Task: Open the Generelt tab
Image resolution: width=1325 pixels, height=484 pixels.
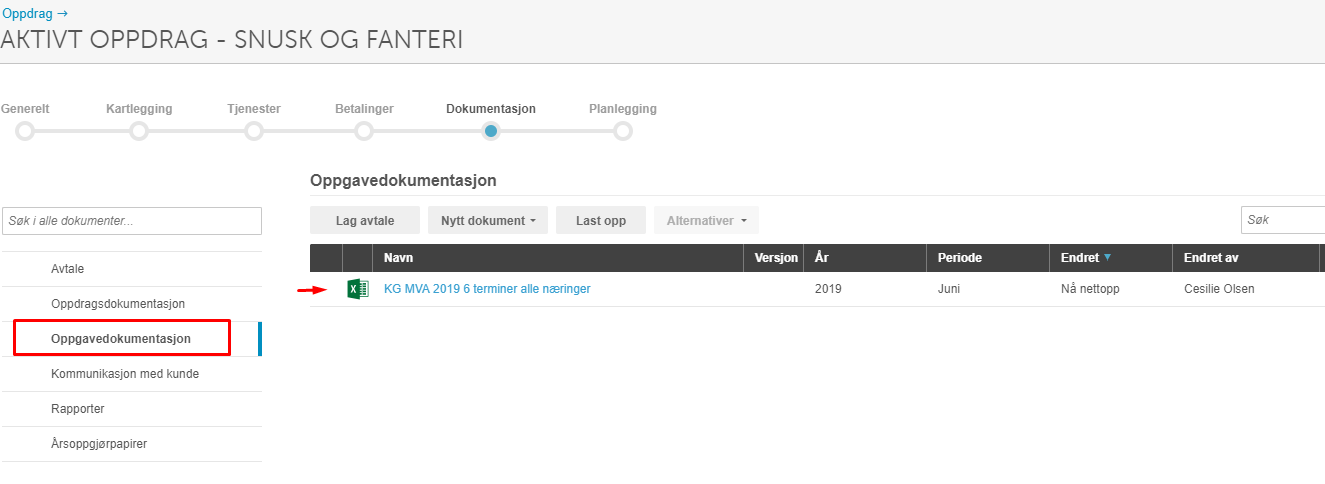Action: pos(25,109)
